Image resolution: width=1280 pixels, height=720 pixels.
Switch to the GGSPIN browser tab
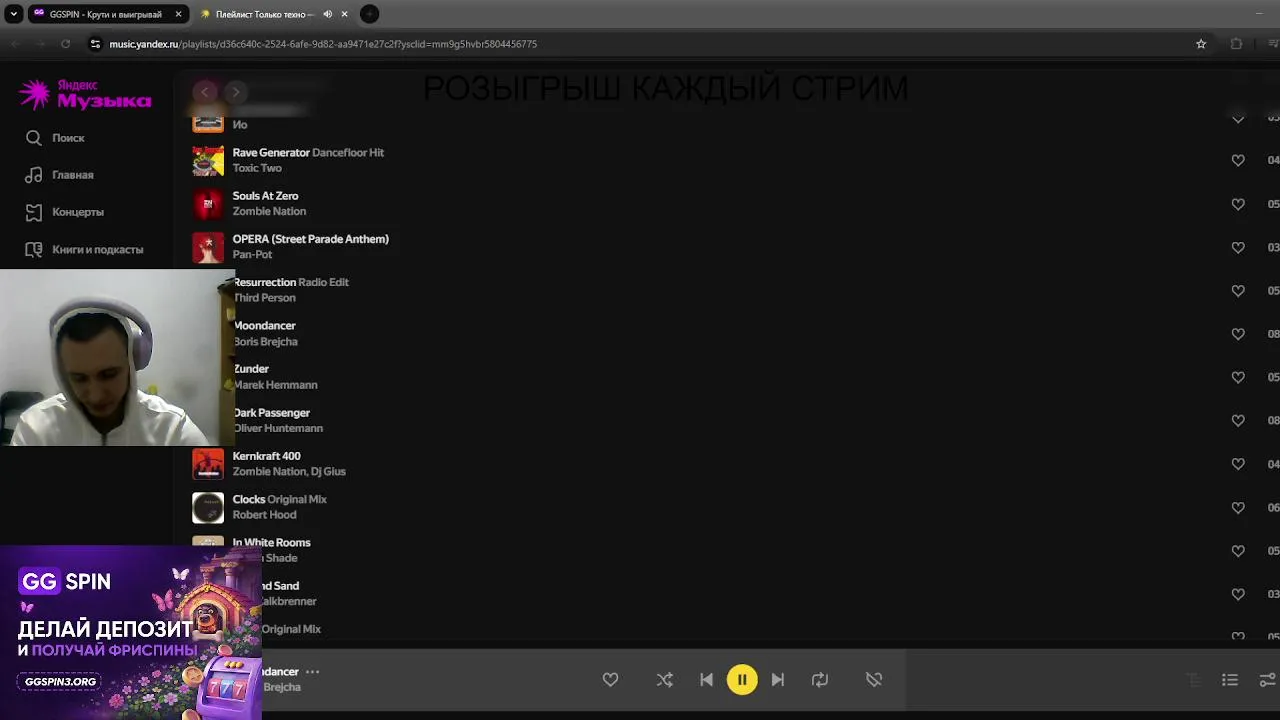[x=105, y=14]
